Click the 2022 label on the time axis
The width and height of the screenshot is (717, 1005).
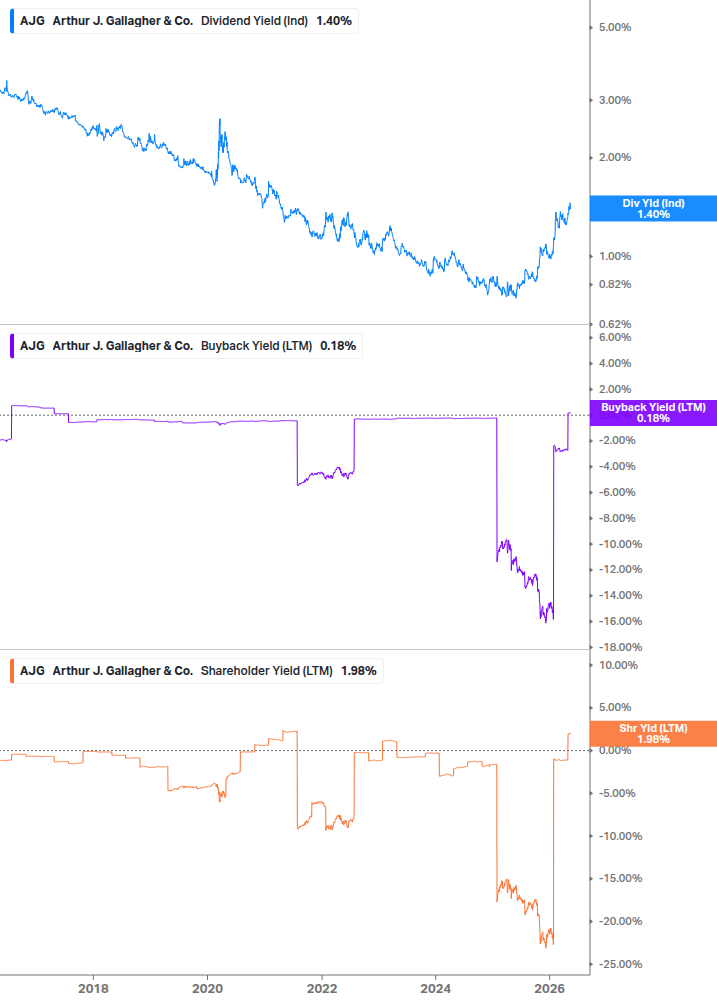point(322,988)
